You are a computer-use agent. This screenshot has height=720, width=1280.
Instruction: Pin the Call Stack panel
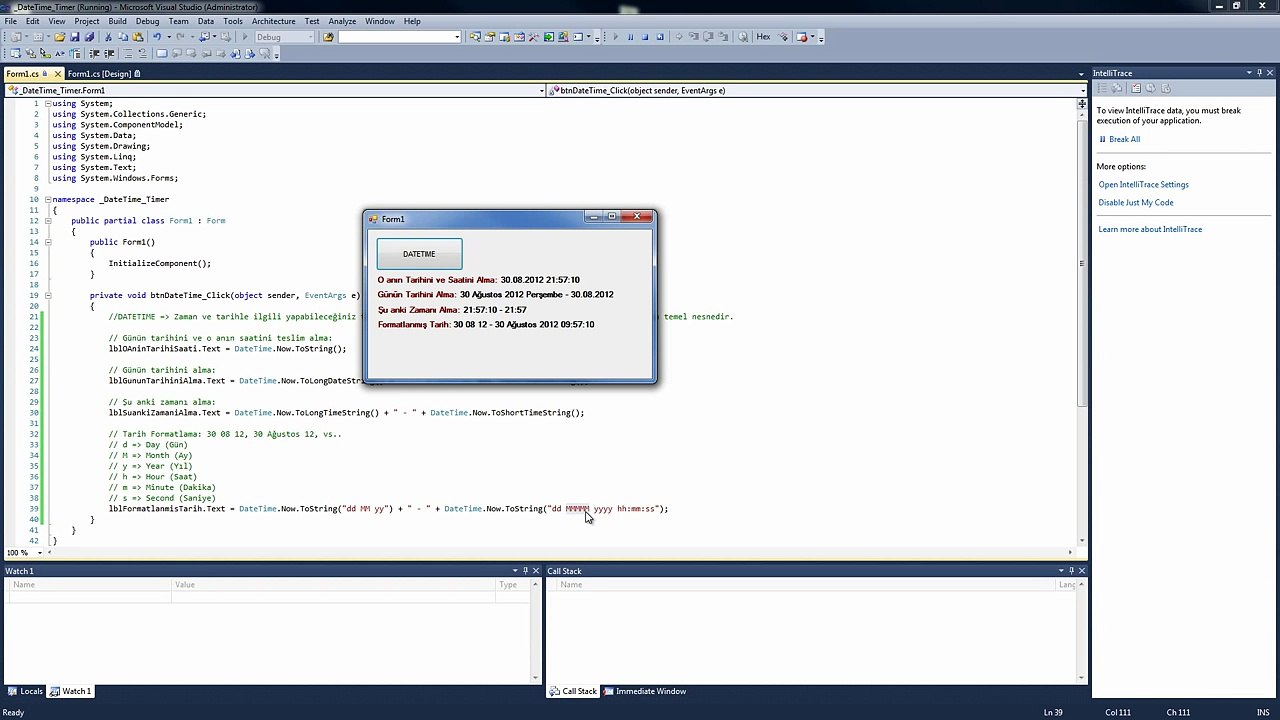1071,571
